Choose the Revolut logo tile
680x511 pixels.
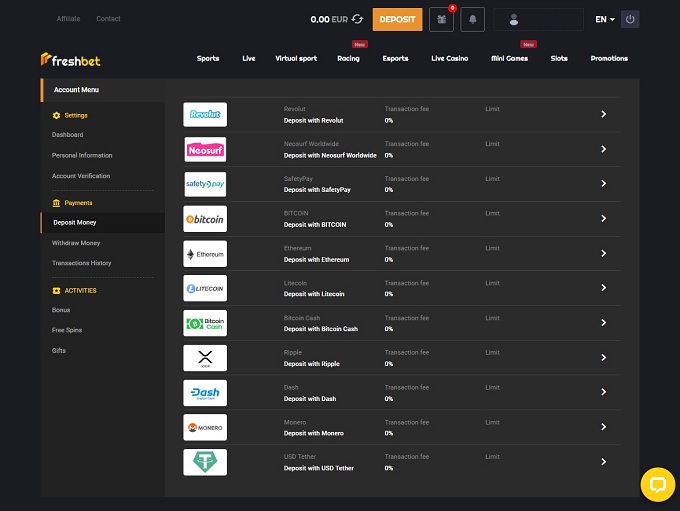coord(205,115)
